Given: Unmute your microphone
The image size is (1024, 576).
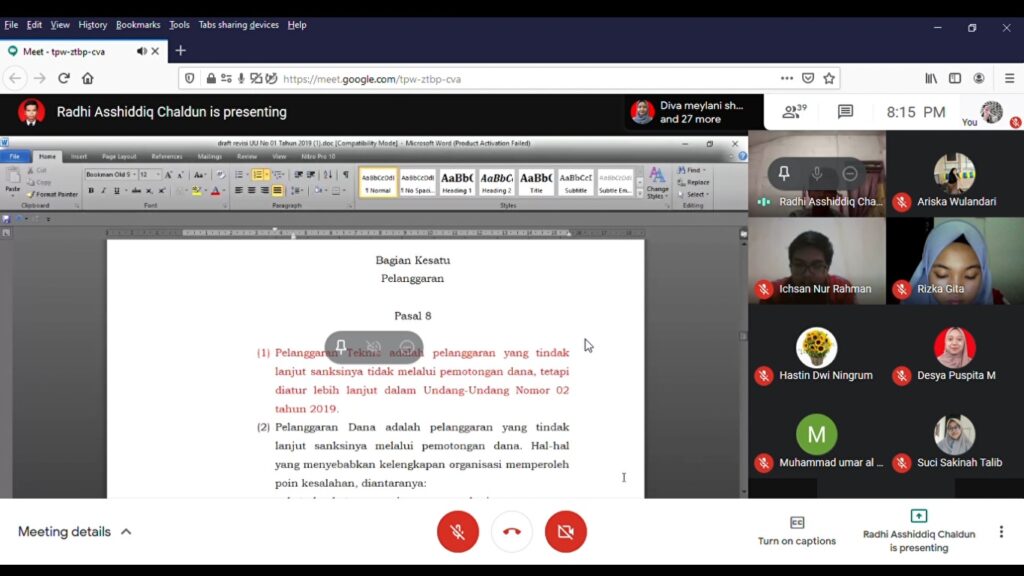Looking at the screenshot, I should (458, 532).
